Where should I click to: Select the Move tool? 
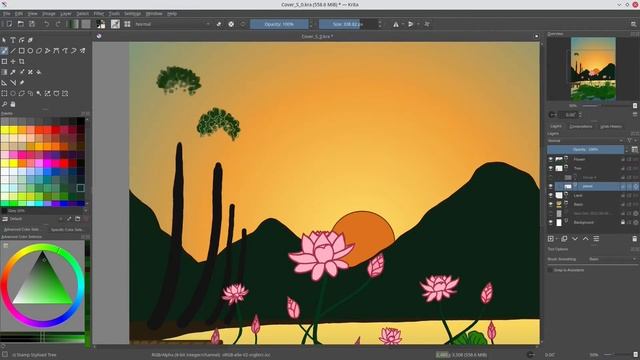[13, 61]
